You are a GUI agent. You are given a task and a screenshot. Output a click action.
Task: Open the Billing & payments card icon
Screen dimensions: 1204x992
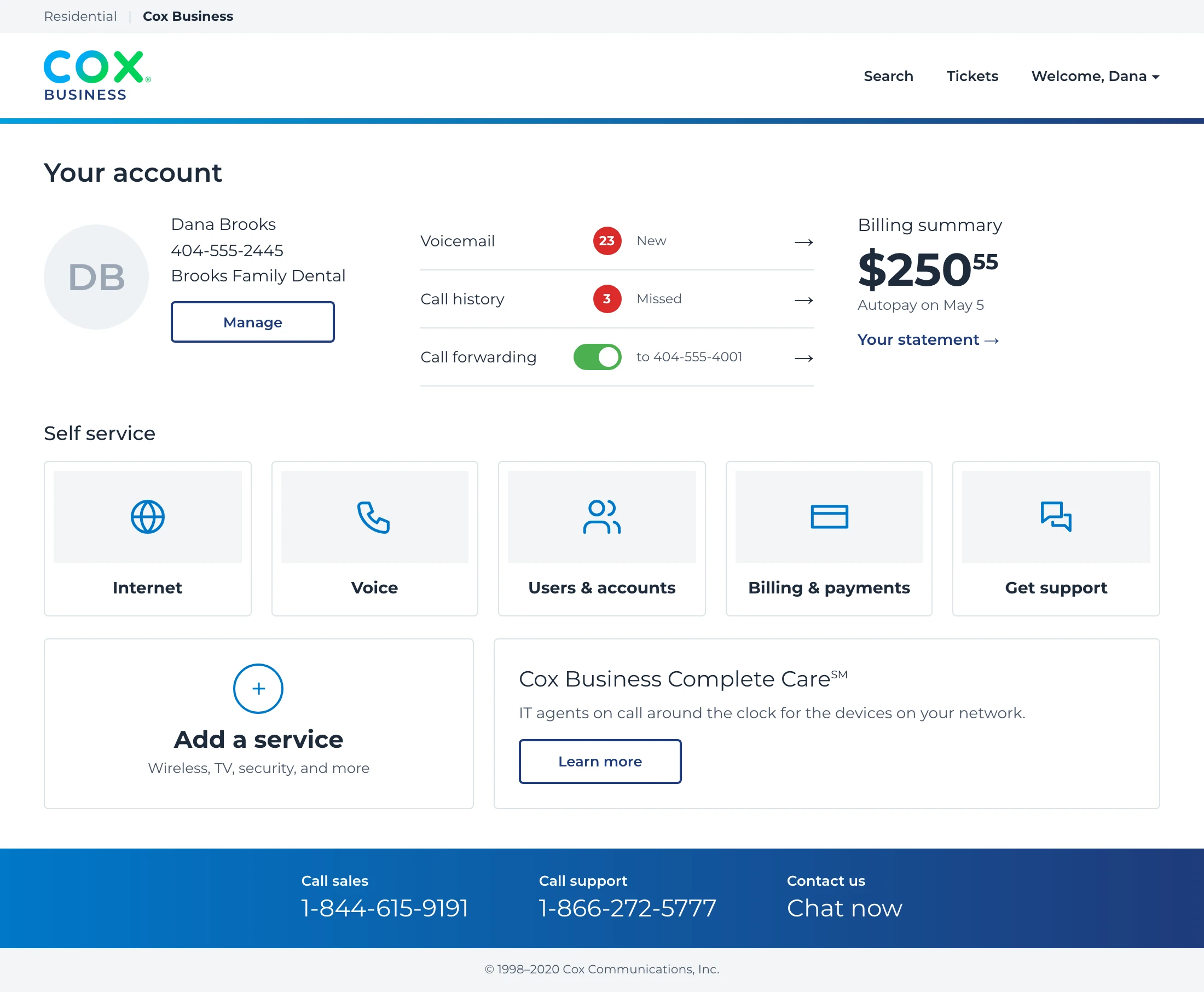829,517
